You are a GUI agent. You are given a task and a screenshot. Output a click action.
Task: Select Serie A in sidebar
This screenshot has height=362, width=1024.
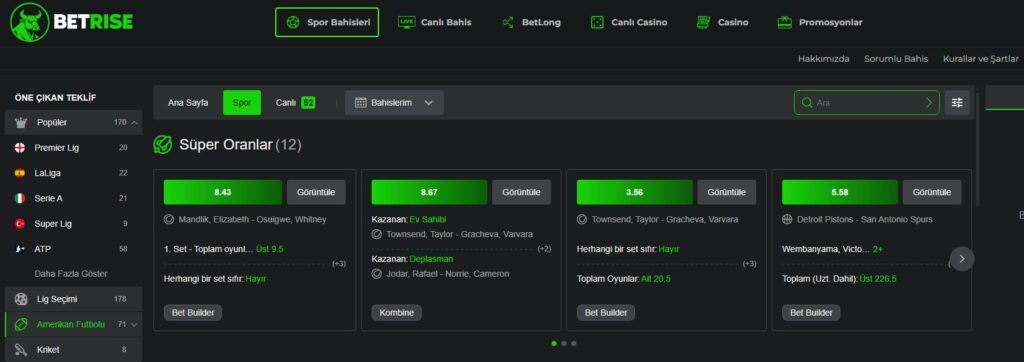coord(73,198)
